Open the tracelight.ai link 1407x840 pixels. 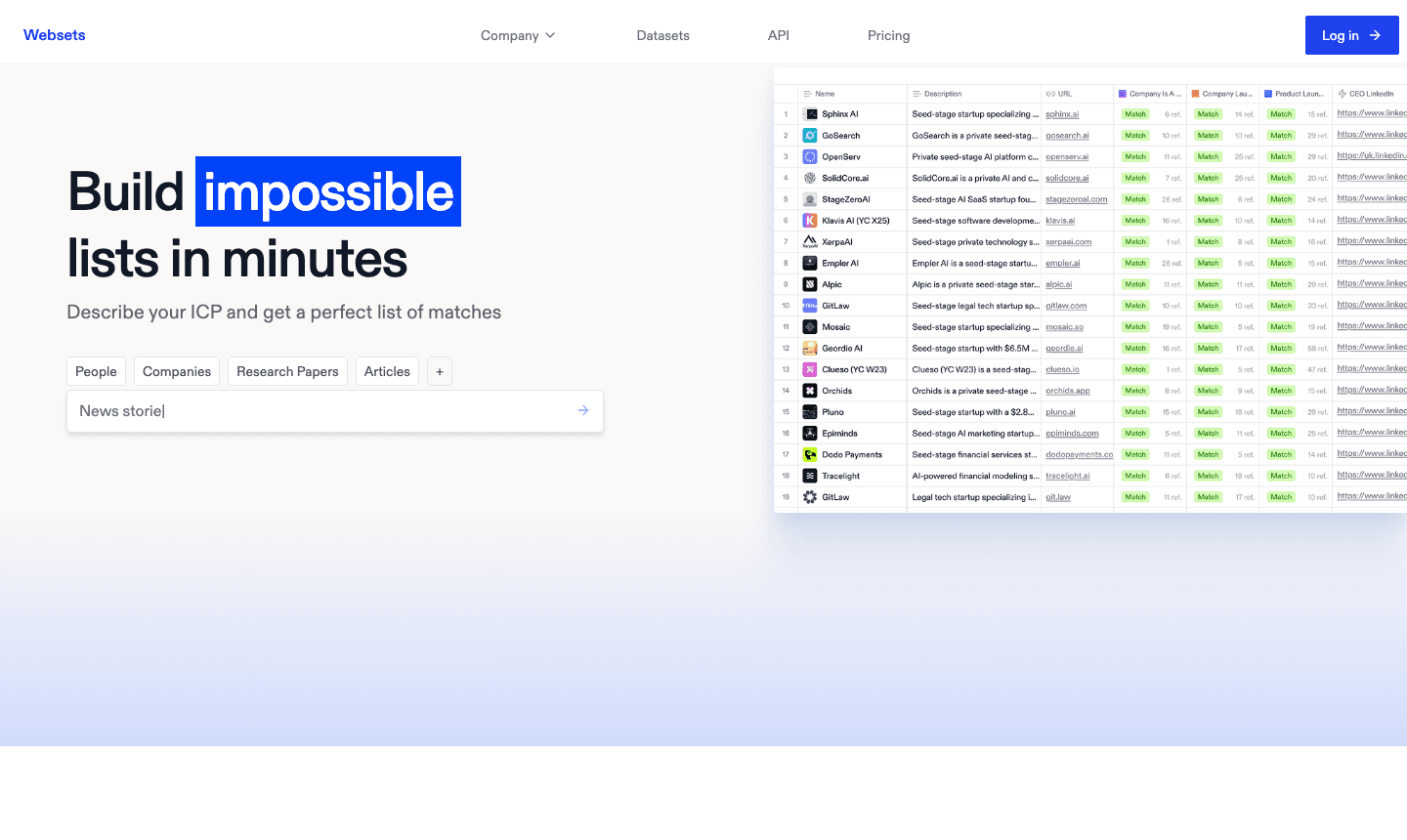[x=1068, y=477]
